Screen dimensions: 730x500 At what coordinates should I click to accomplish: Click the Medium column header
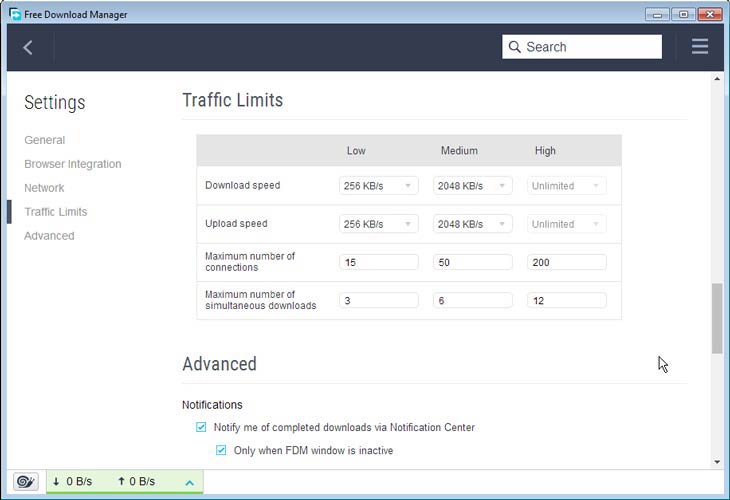[x=459, y=151]
